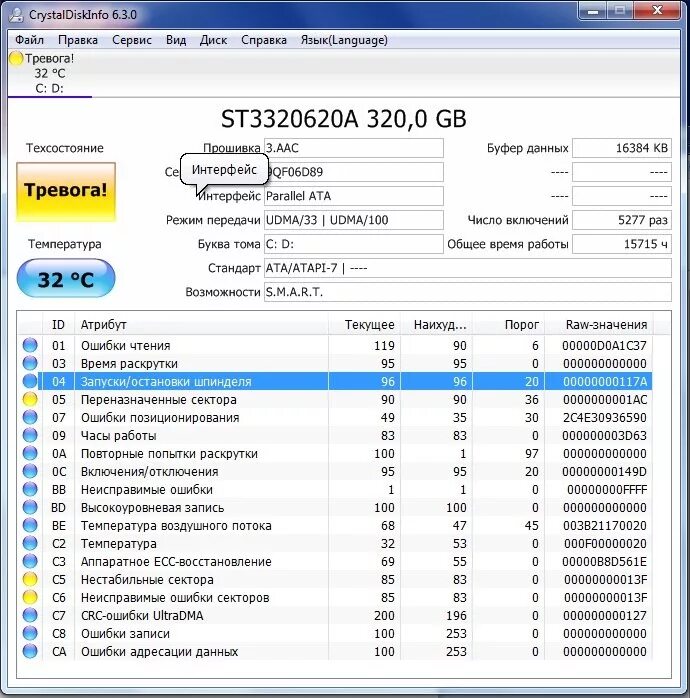The image size is (690, 698).
Task: Click the Атрибут column header
Action: tap(201, 325)
